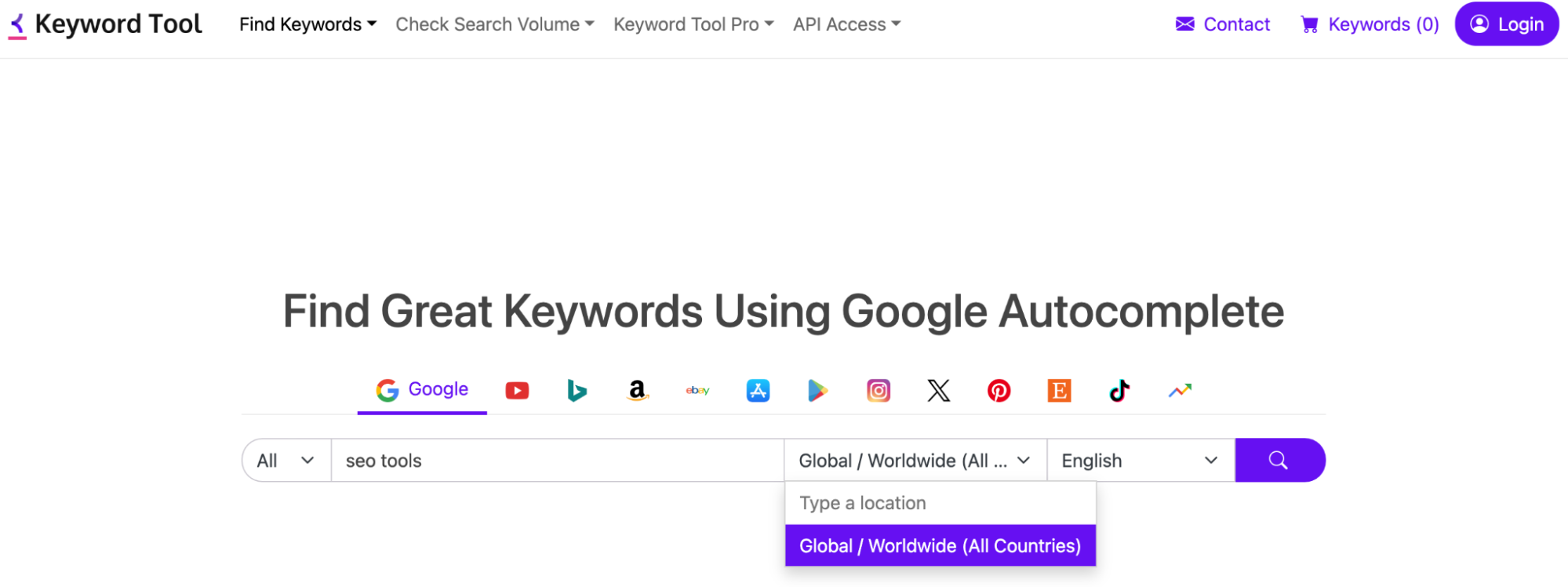Open the TikTok keyword tab
The image size is (1568, 587).
point(1119,390)
